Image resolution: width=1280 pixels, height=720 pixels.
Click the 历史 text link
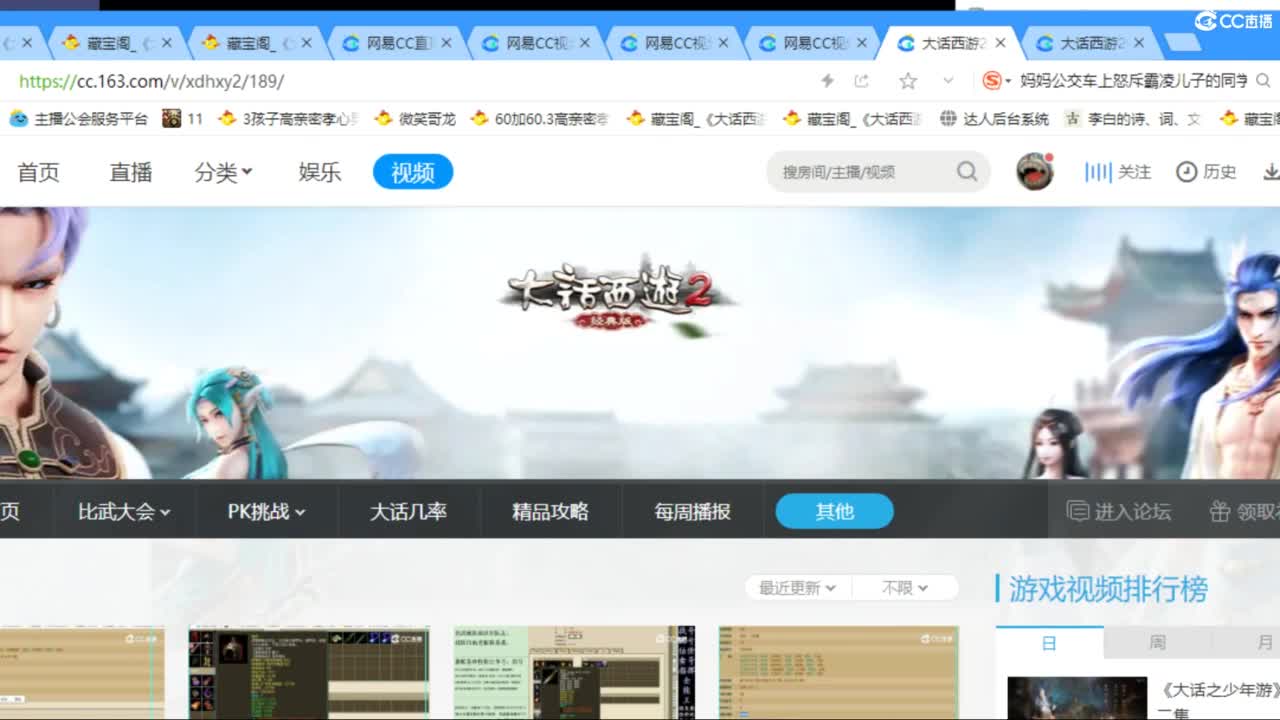(x=1219, y=172)
